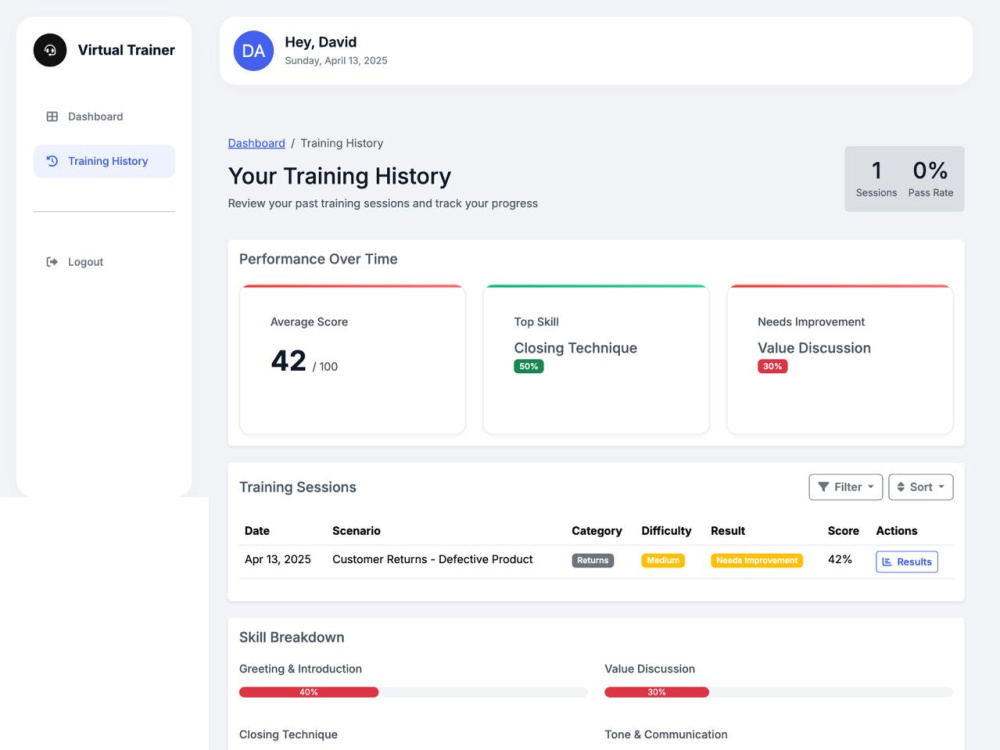Click the Top Skill card

(596, 360)
